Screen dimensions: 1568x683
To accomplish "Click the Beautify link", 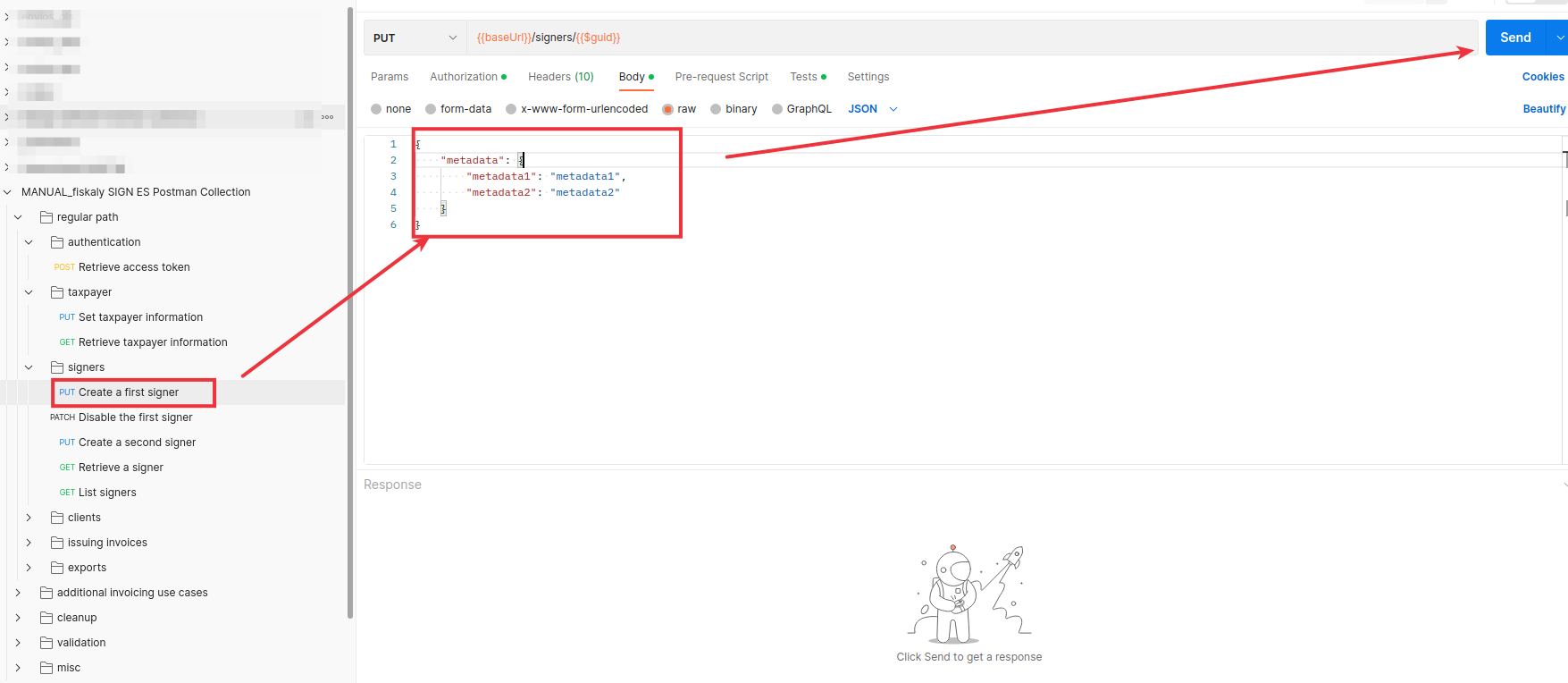I will [1543, 109].
